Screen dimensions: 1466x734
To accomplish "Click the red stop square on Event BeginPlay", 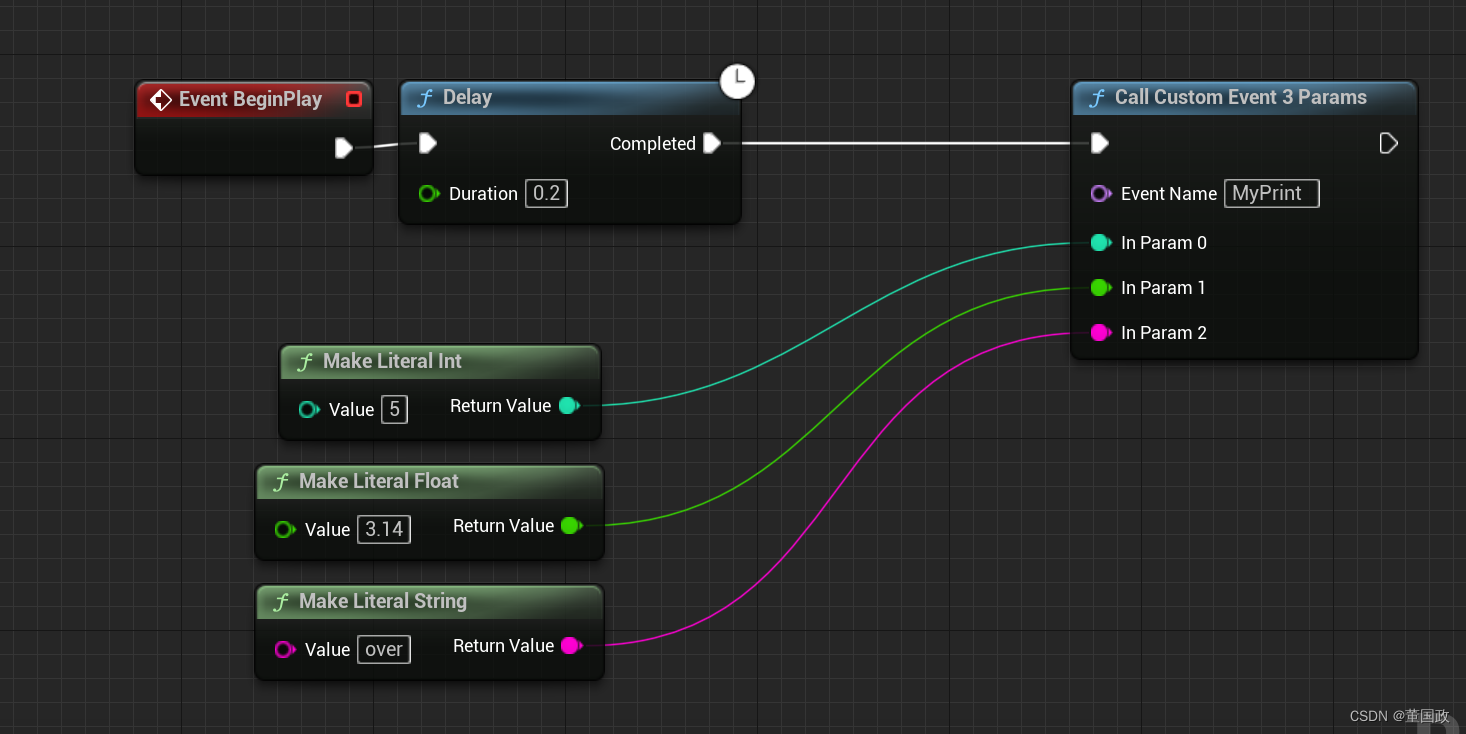I will click(353, 99).
